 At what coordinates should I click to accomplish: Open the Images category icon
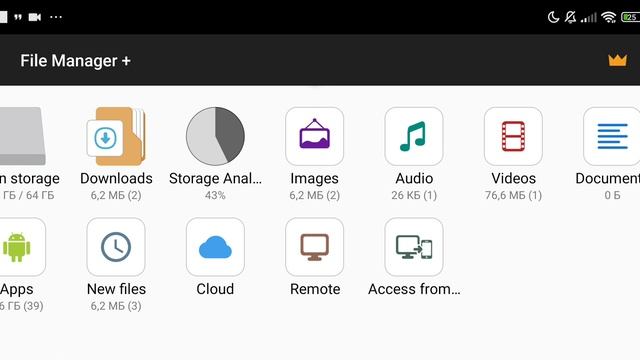[x=314, y=136]
